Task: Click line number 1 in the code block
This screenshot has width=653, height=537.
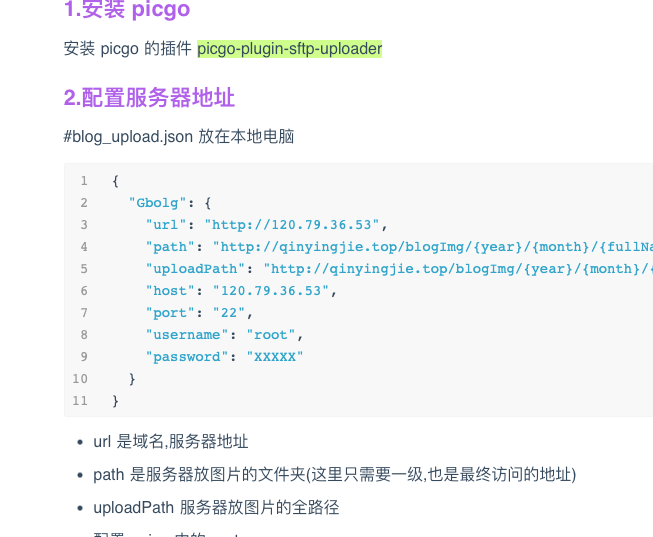Action: coord(84,181)
